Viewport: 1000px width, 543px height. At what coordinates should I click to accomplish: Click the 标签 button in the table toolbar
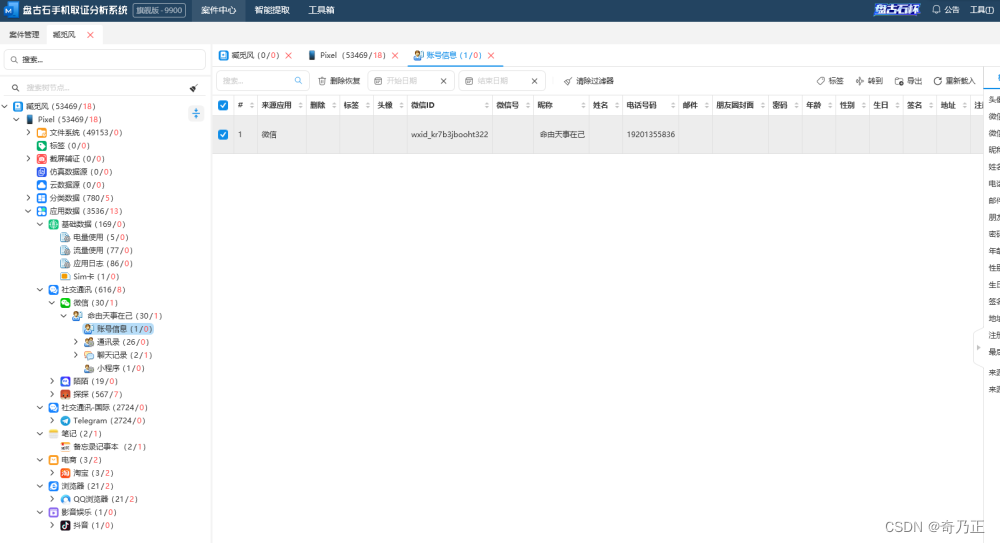click(830, 81)
